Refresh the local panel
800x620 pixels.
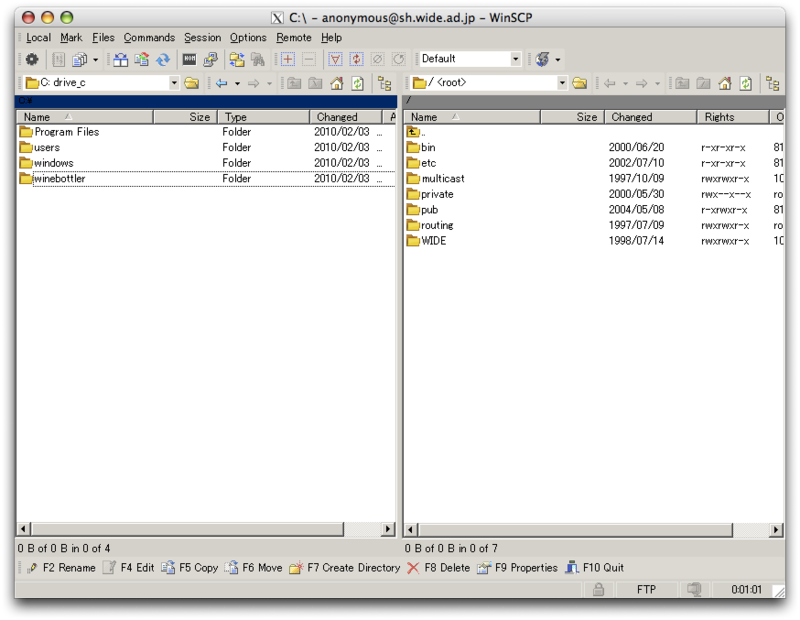358,83
